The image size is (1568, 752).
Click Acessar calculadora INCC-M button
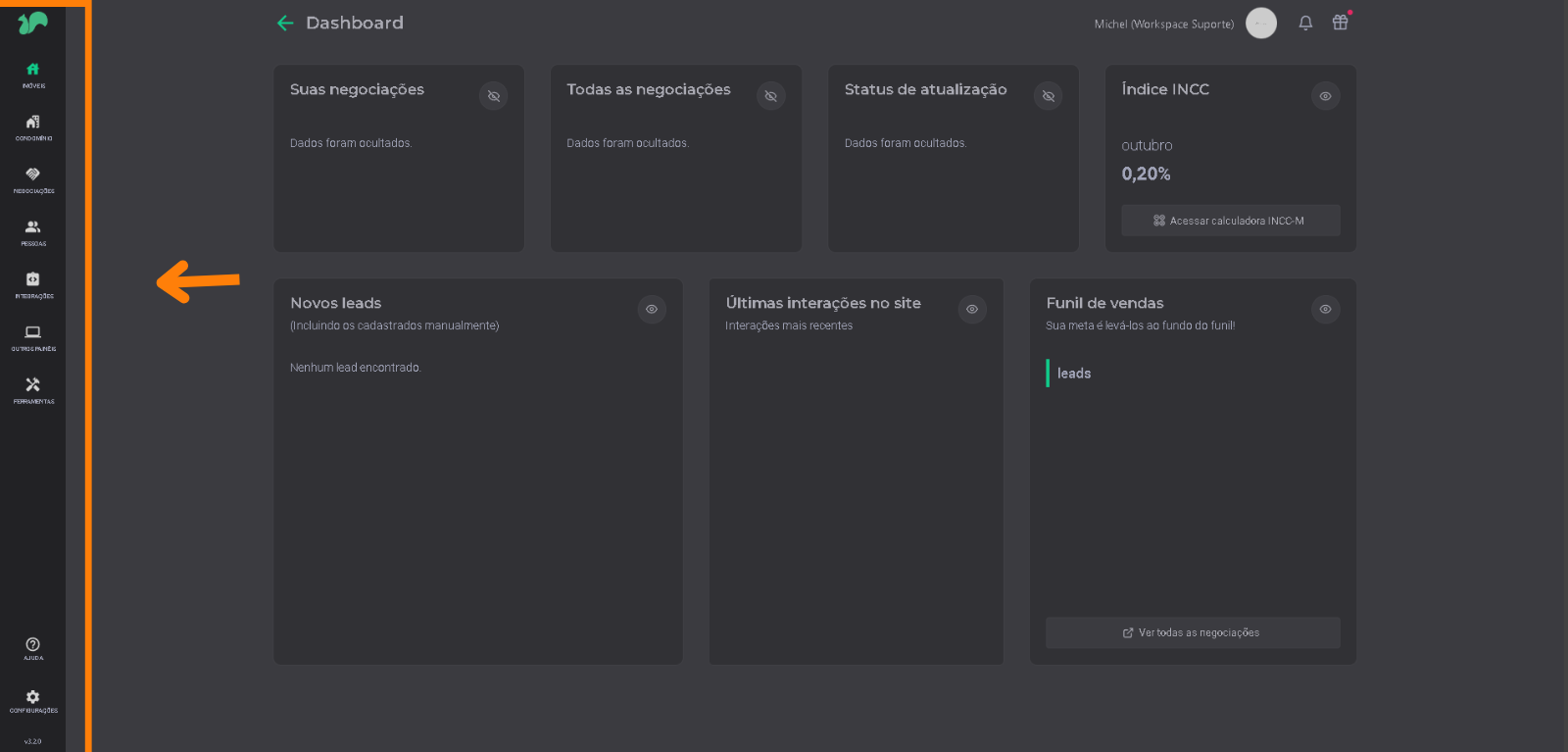pyautogui.click(x=1230, y=221)
